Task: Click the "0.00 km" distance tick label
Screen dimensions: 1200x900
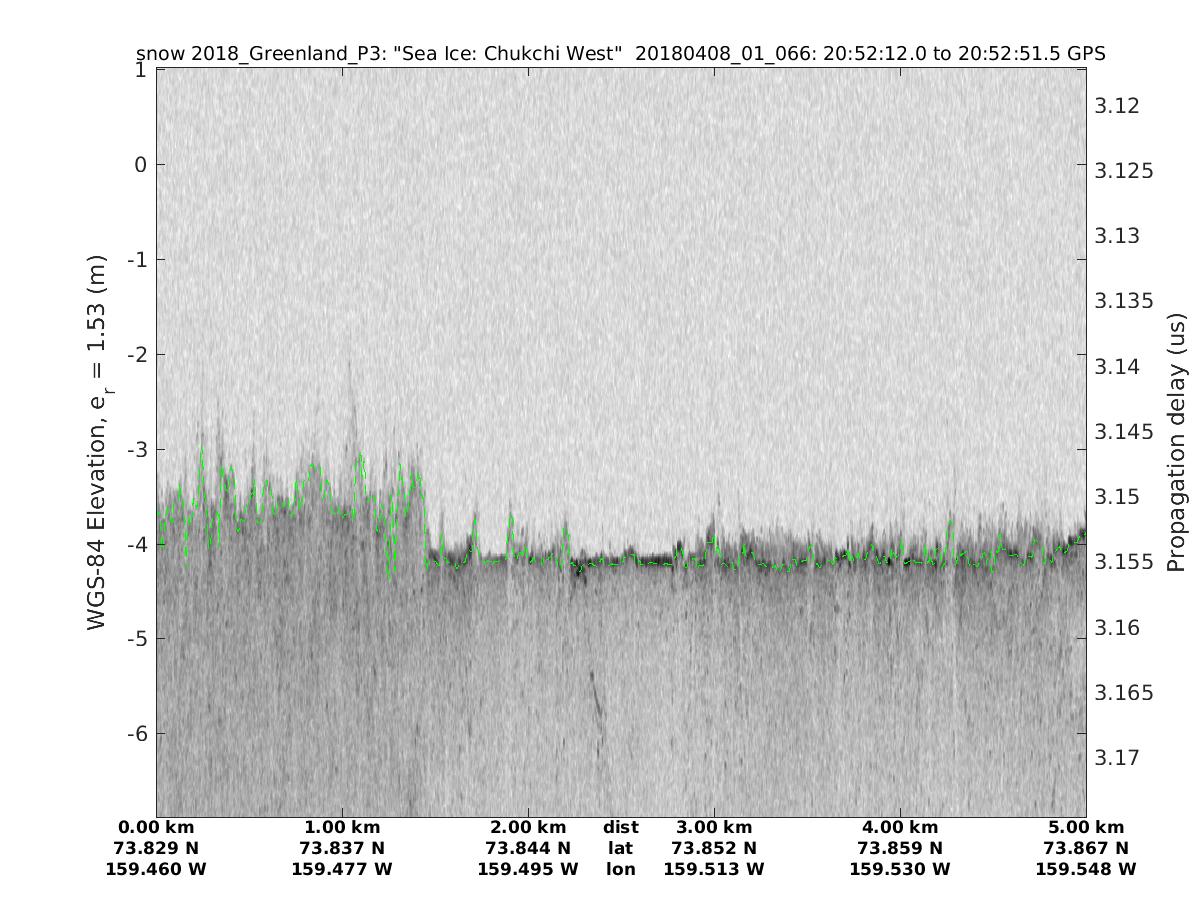Action: tap(156, 827)
